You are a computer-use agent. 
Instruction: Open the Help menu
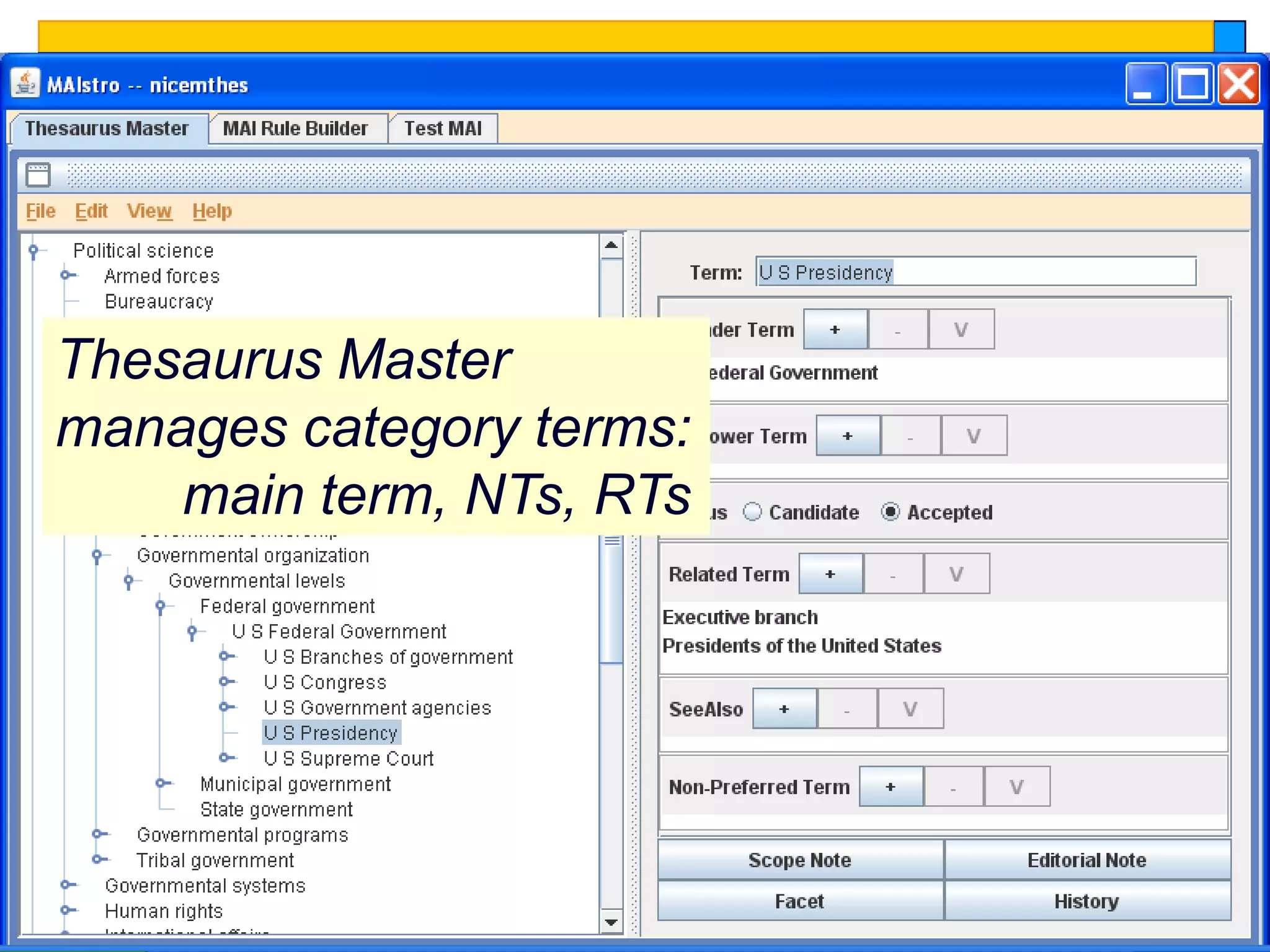tap(212, 211)
